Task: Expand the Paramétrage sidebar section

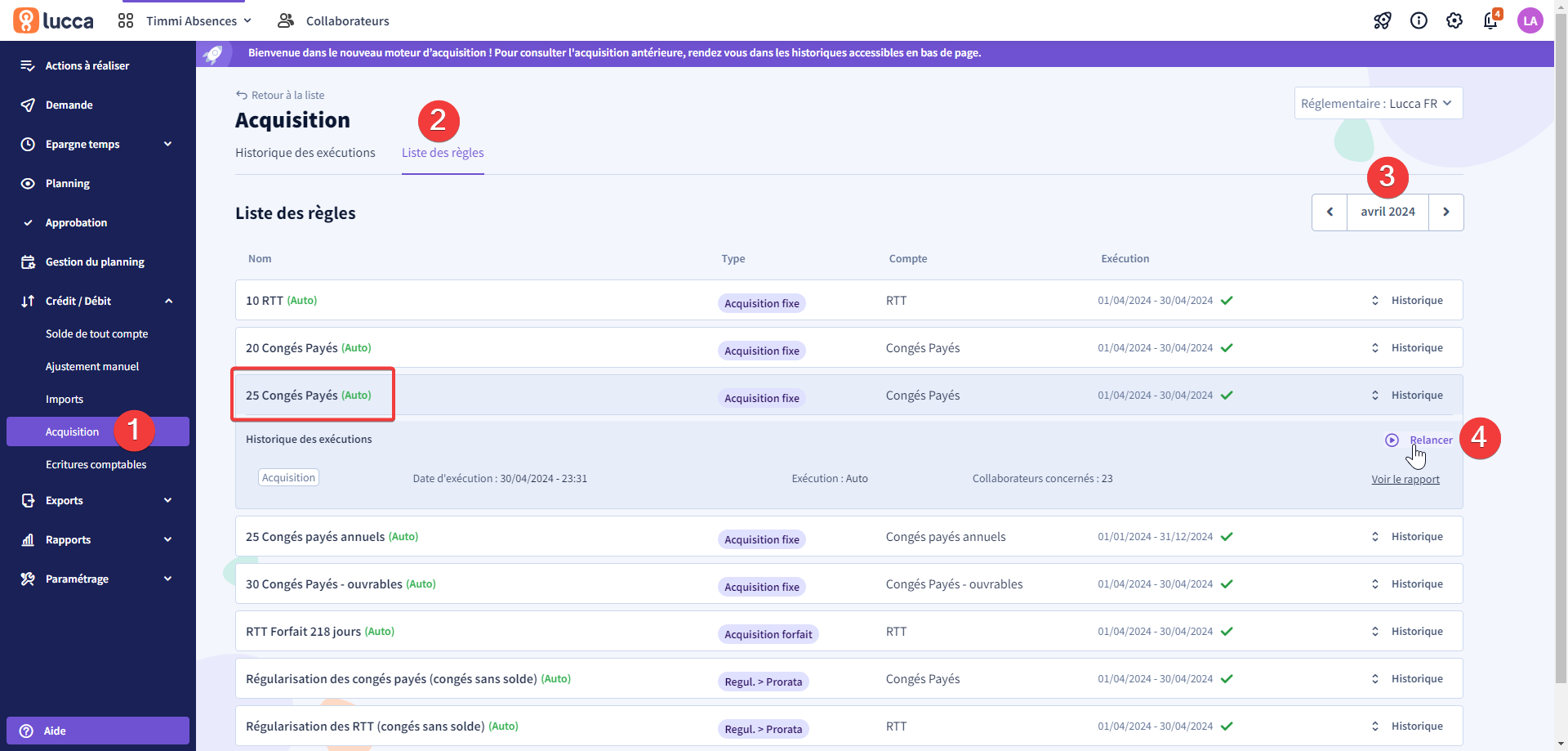Action: (168, 579)
